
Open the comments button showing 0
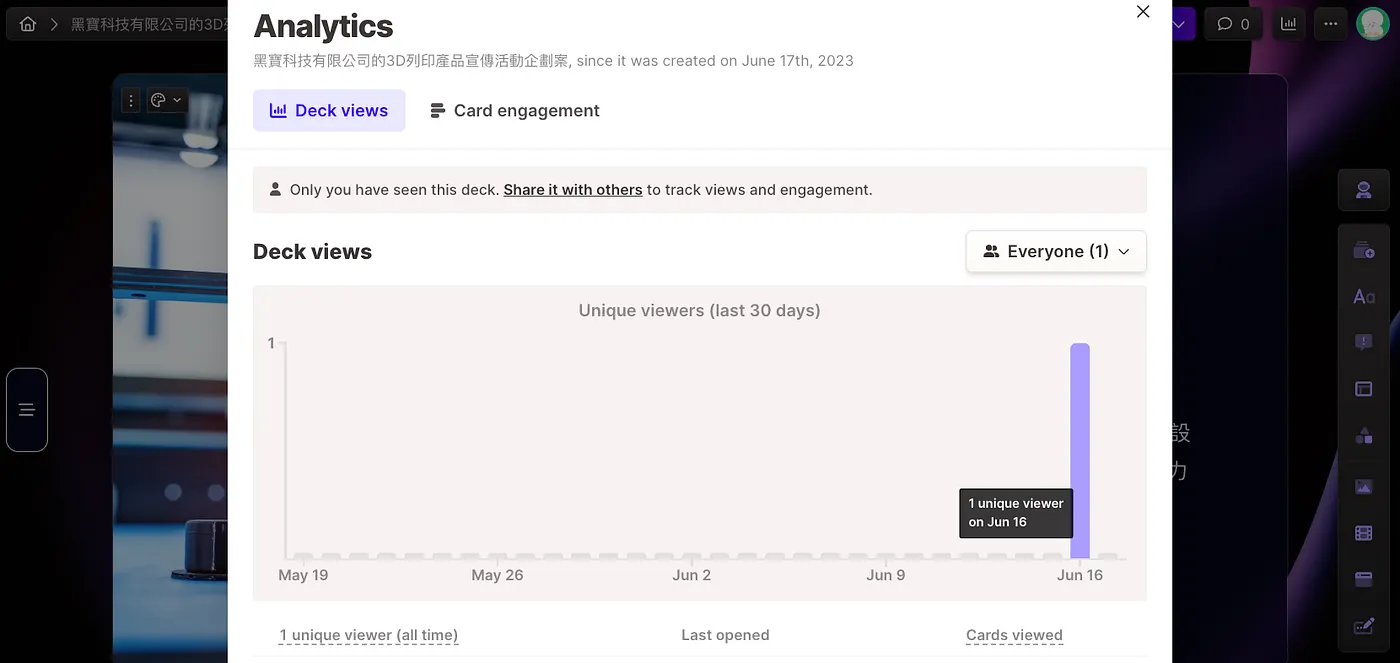pos(1234,24)
